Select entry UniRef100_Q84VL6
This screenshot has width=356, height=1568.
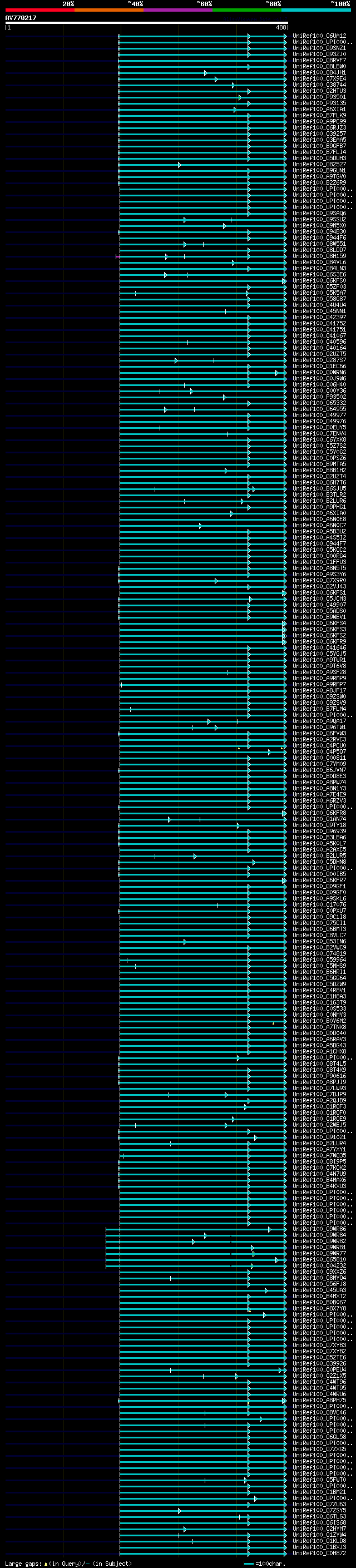[319, 262]
